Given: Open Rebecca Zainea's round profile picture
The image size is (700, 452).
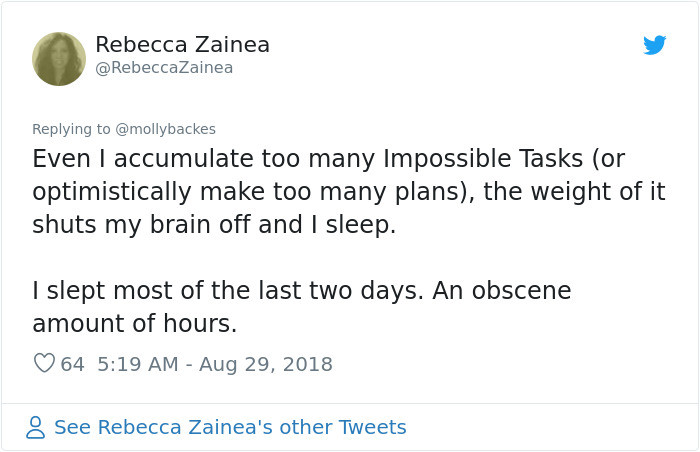Looking at the screenshot, I should tap(59, 59).
